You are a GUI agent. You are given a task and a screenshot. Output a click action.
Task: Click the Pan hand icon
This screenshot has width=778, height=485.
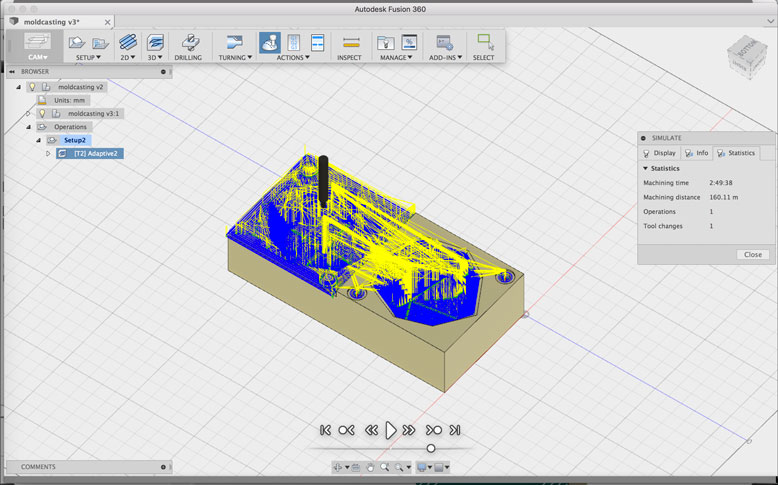(x=370, y=467)
